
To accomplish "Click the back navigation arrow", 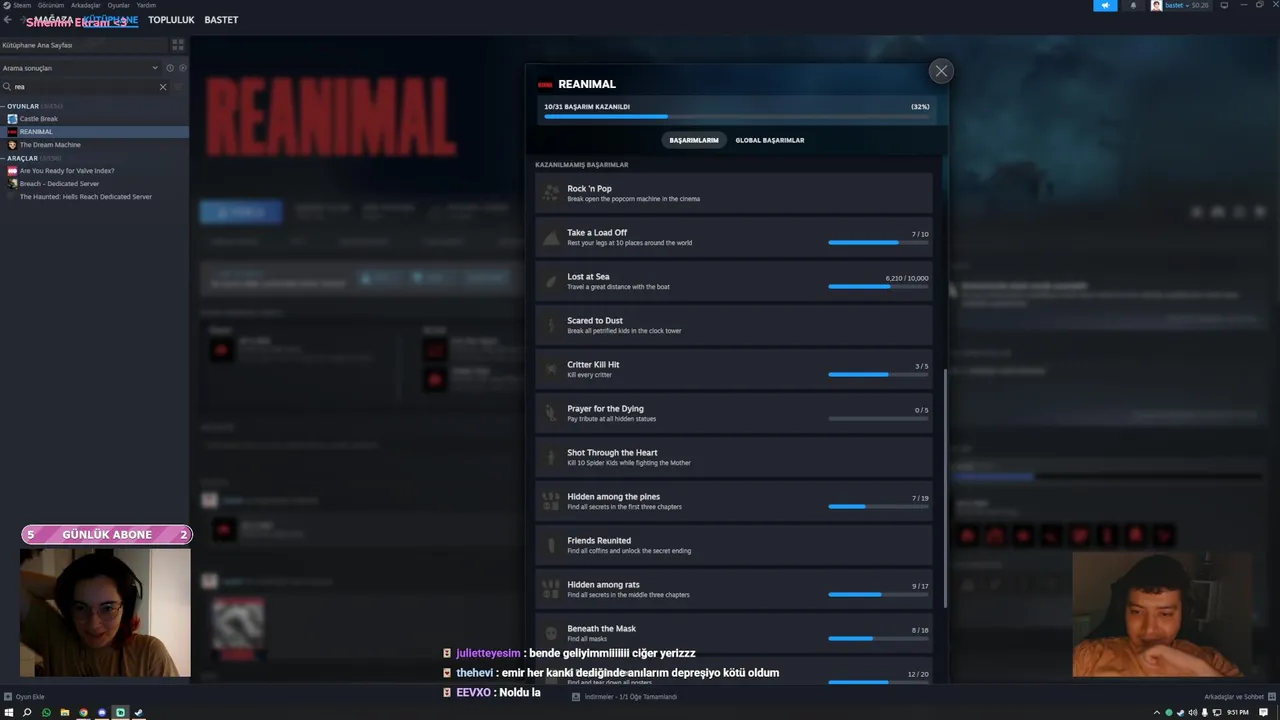I will pyautogui.click(x=8, y=20).
